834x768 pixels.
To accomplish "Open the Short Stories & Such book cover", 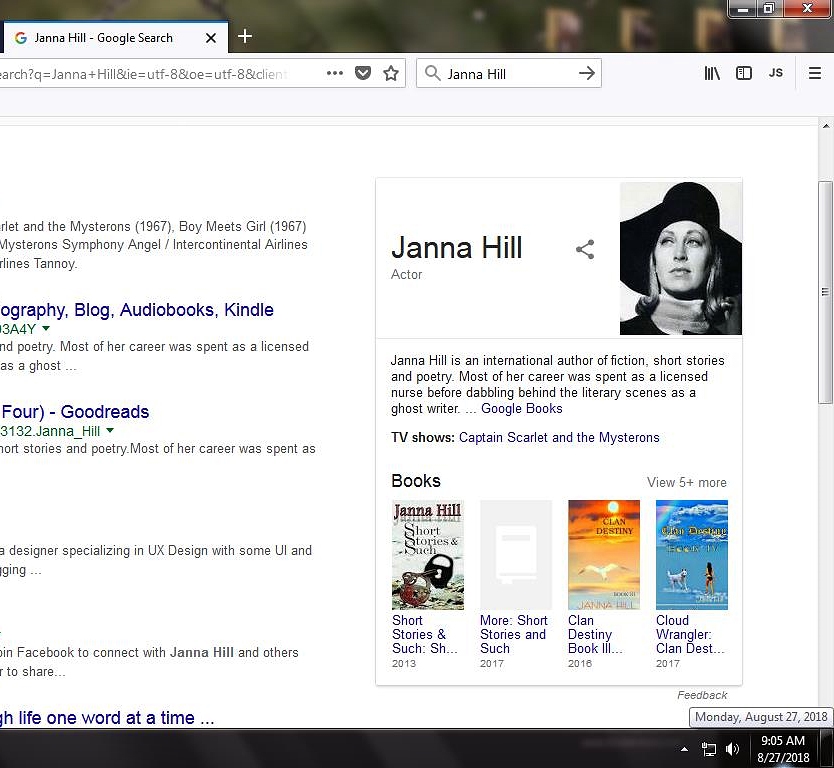I will 427,554.
